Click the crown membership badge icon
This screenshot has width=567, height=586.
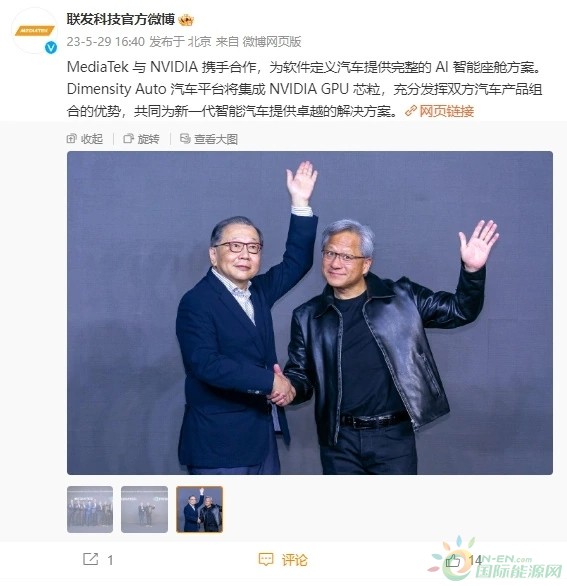point(186,20)
